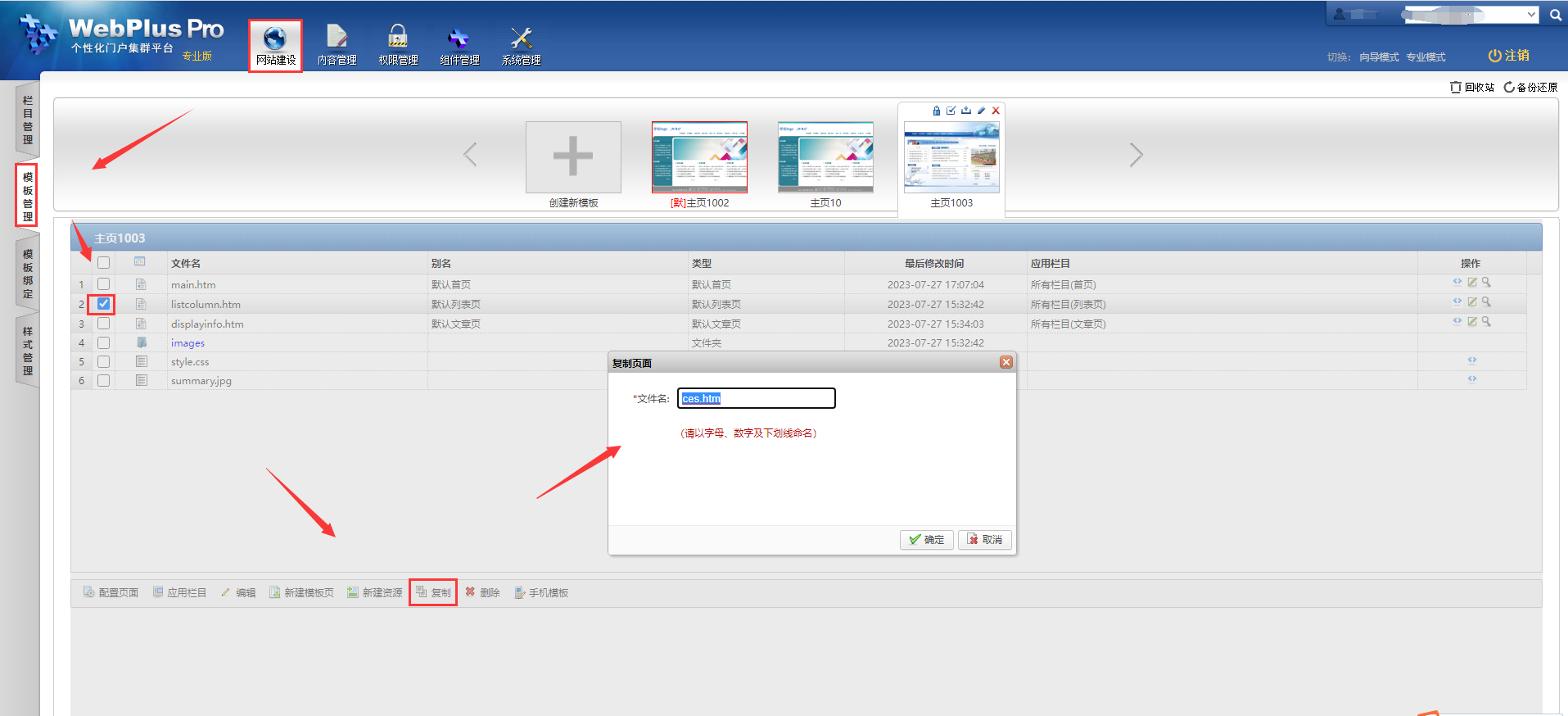Screen dimensions: 1568x716
Task: Click the 文件名 input field in dialog
Action: pos(756,399)
